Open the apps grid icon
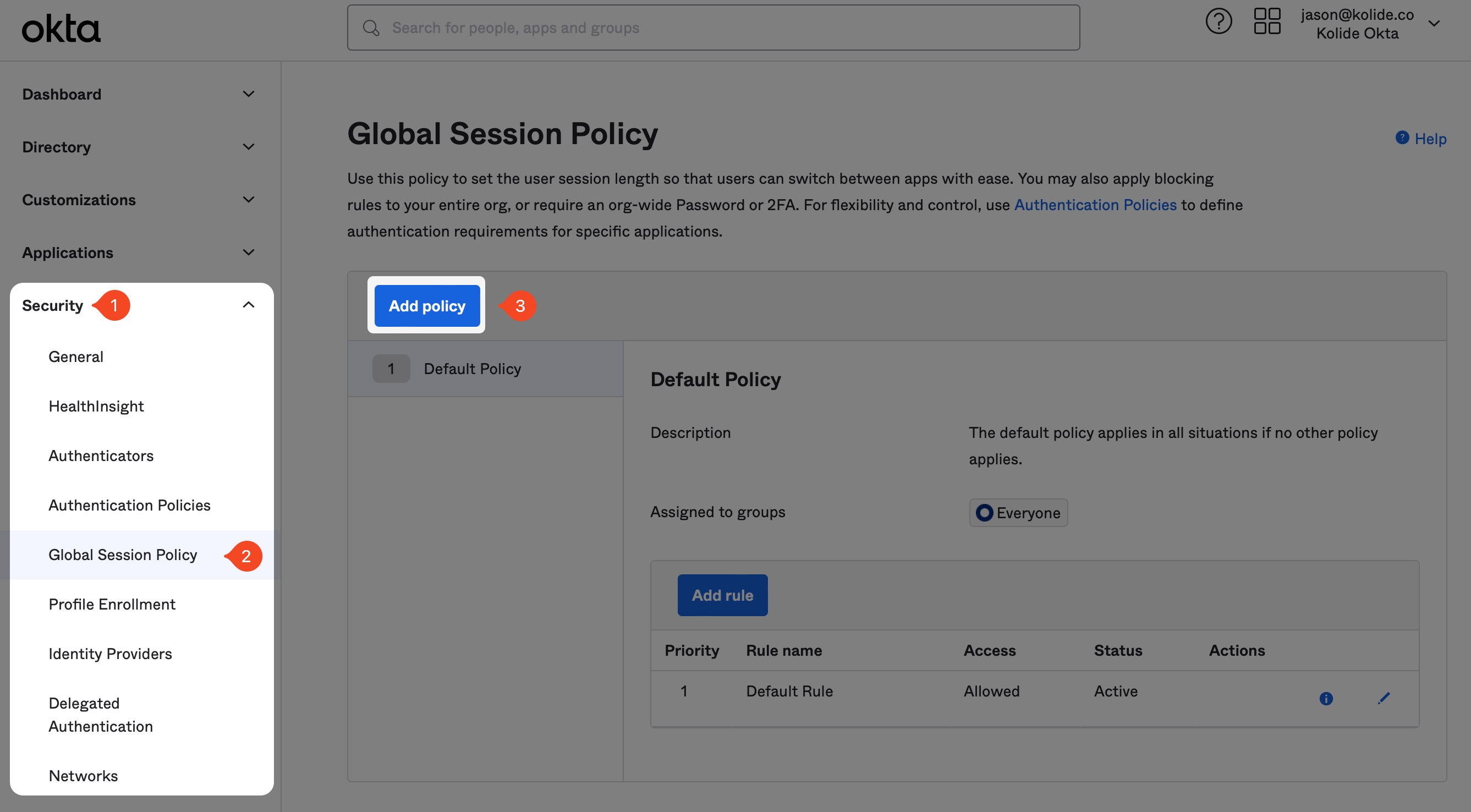The image size is (1471, 812). 1267,21
